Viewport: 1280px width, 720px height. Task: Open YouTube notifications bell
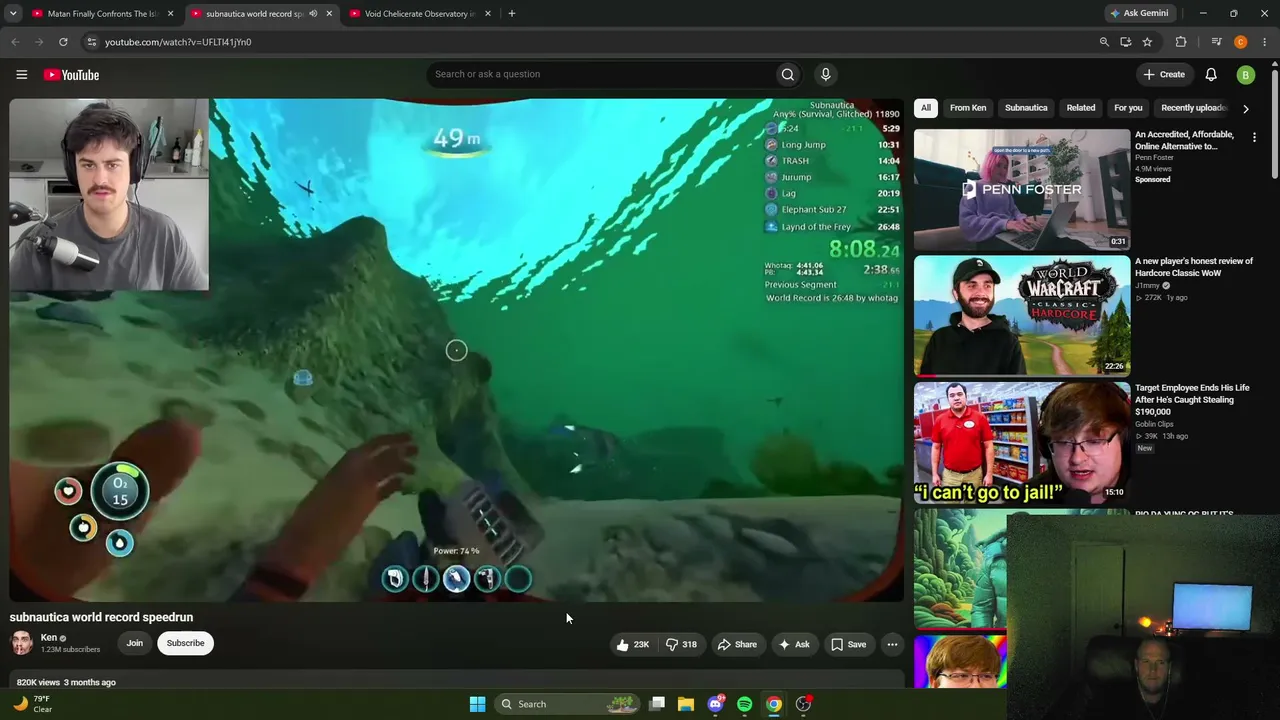1211,75
